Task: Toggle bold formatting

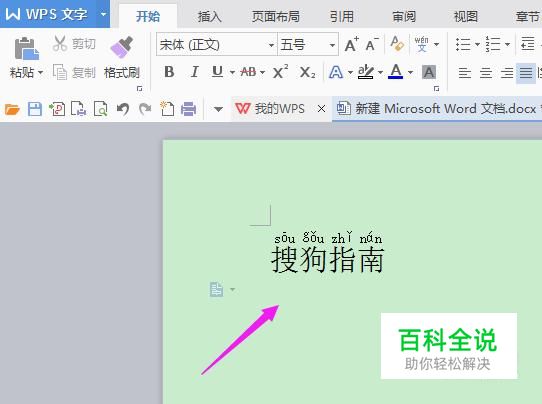Action: [169, 72]
